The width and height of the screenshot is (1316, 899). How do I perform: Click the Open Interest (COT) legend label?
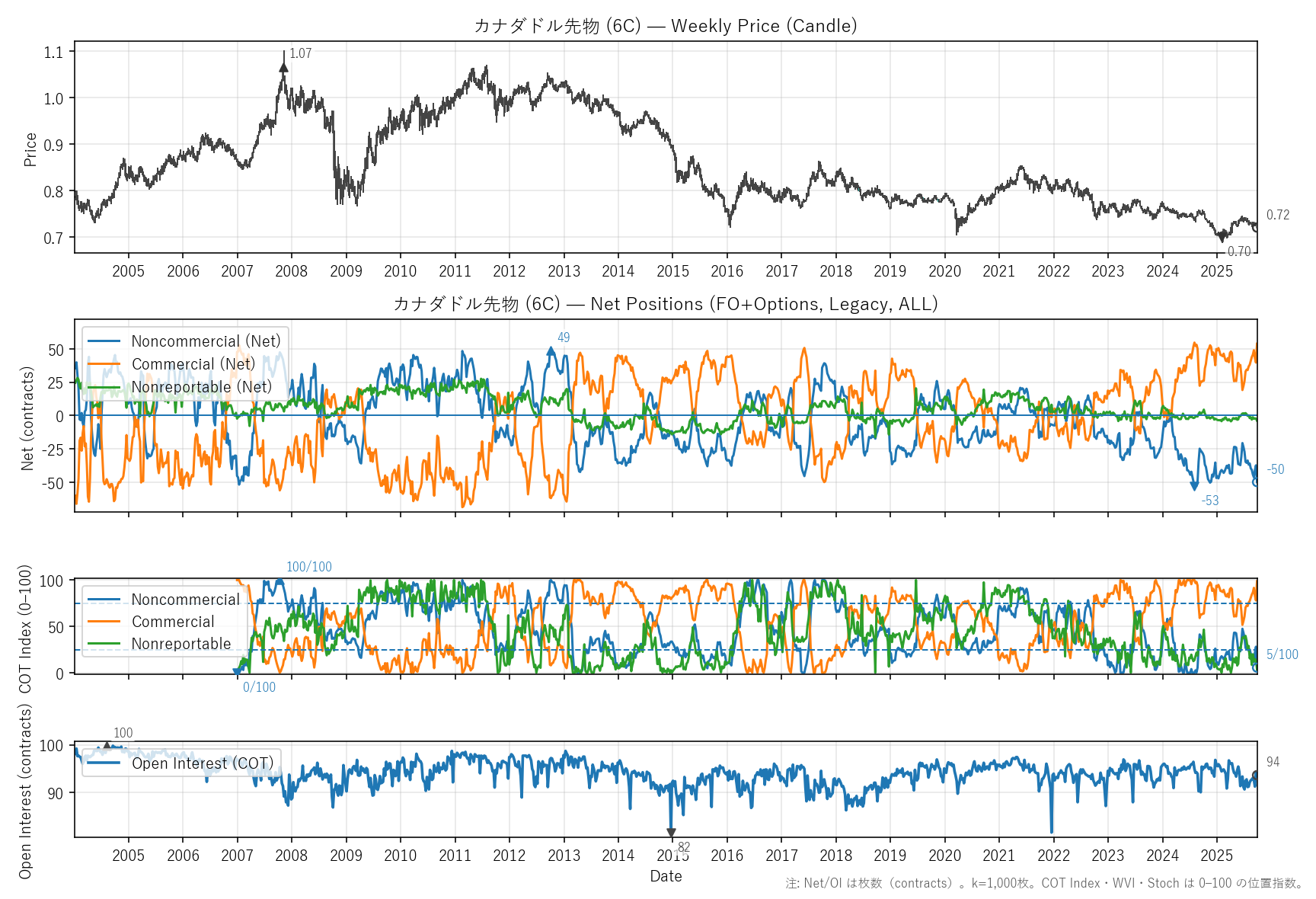(202, 763)
